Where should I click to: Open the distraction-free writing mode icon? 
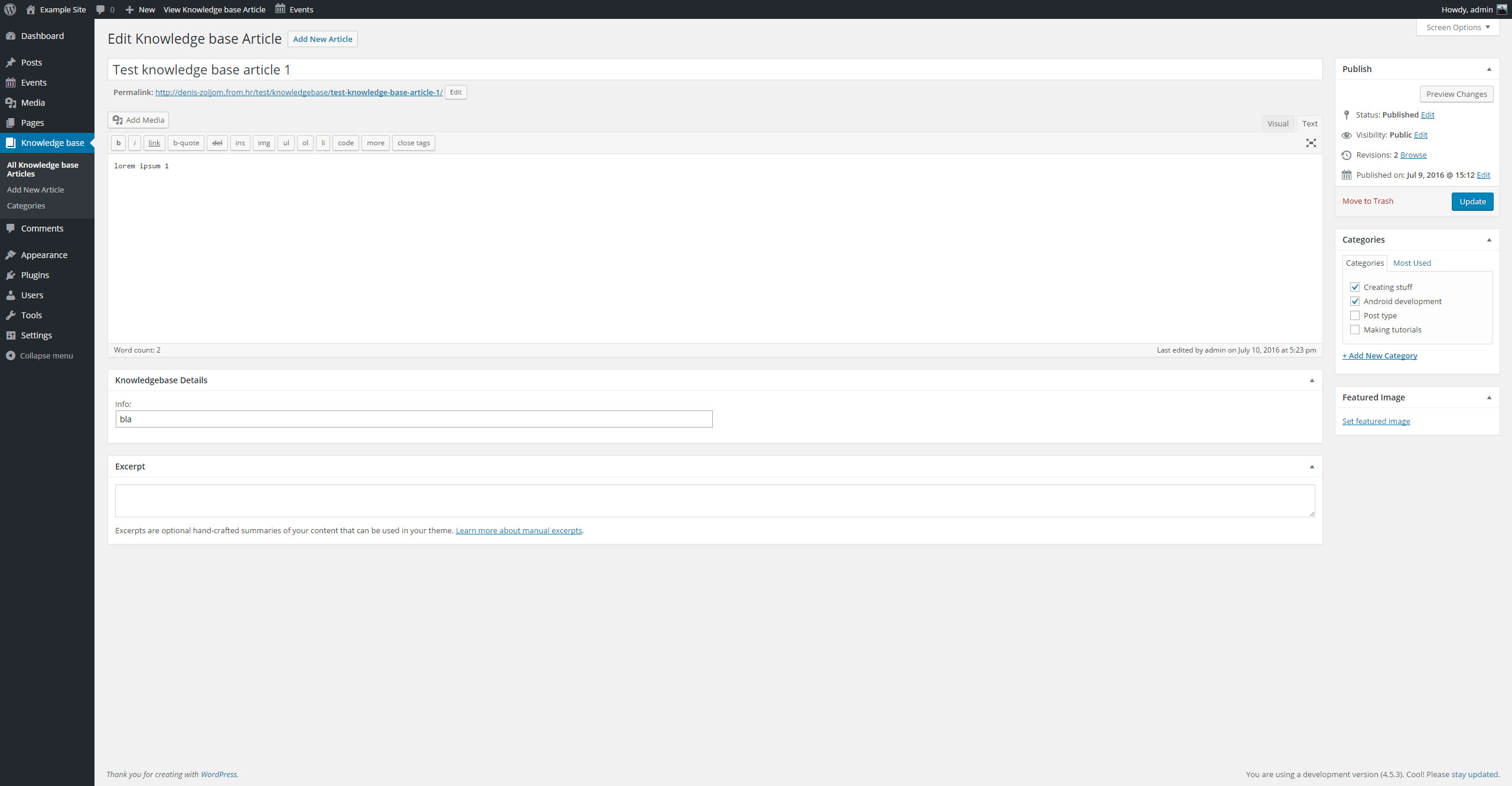[1311, 143]
